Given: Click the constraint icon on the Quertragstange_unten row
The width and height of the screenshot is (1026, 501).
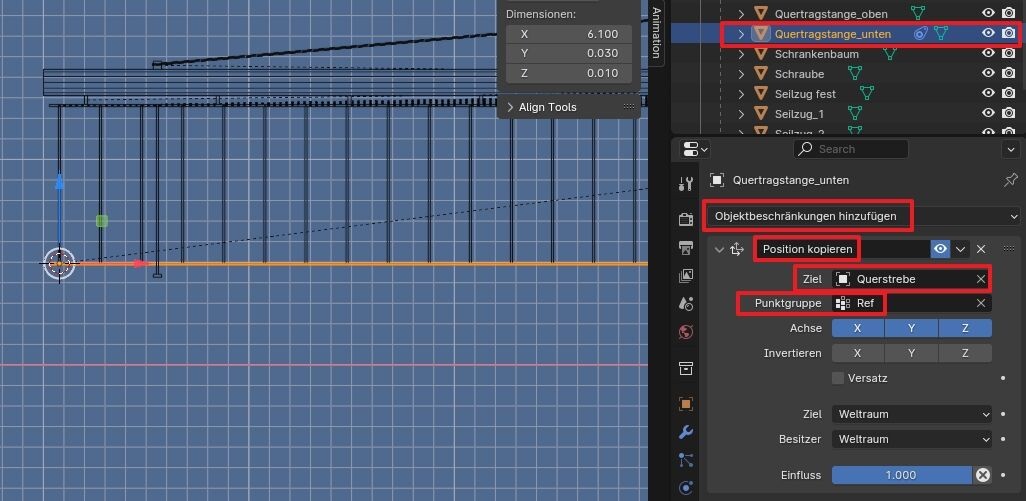Looking at the screenshot, I should [921, 33].
